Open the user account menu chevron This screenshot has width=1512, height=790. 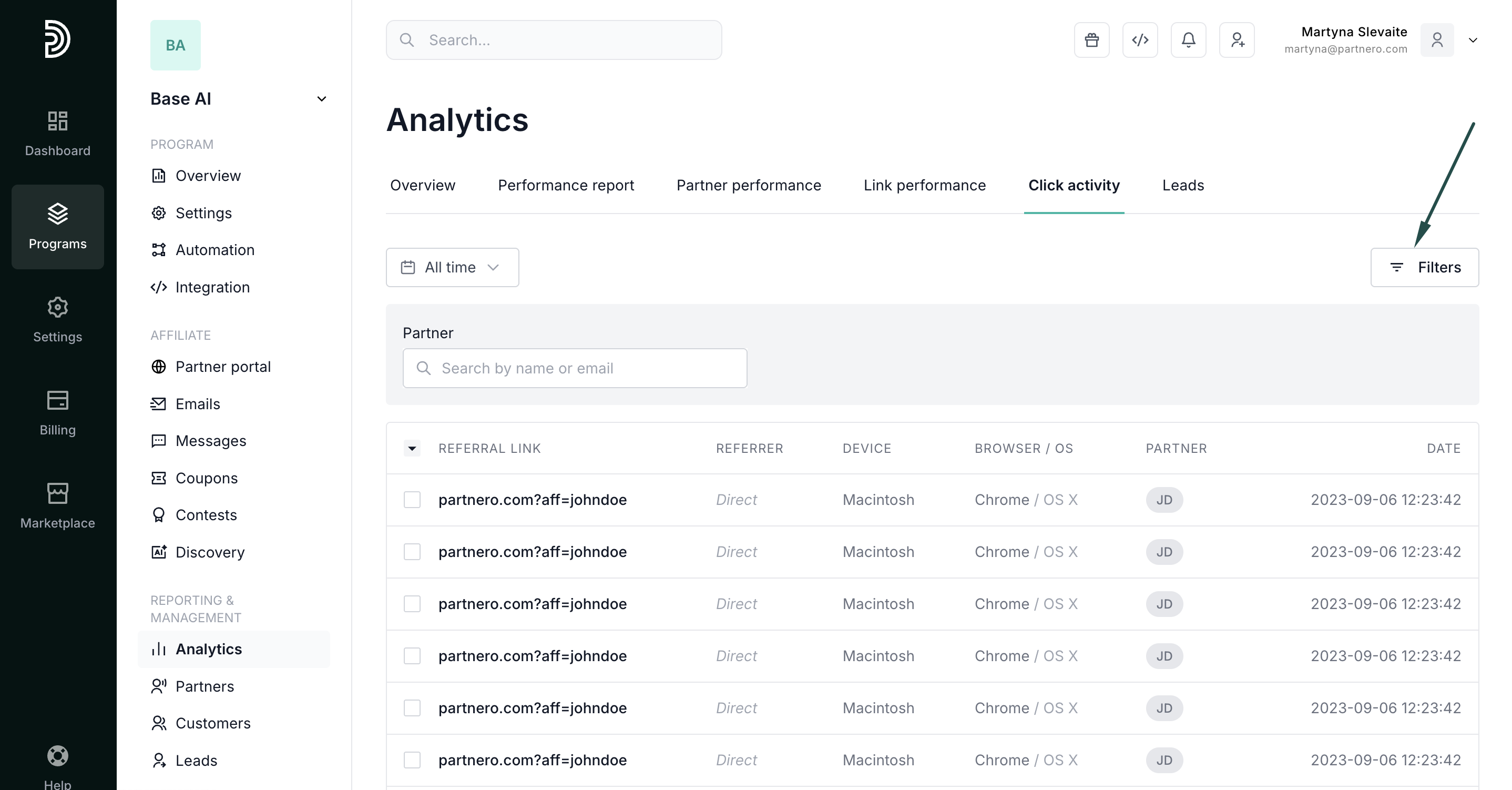pos(1473,40)
